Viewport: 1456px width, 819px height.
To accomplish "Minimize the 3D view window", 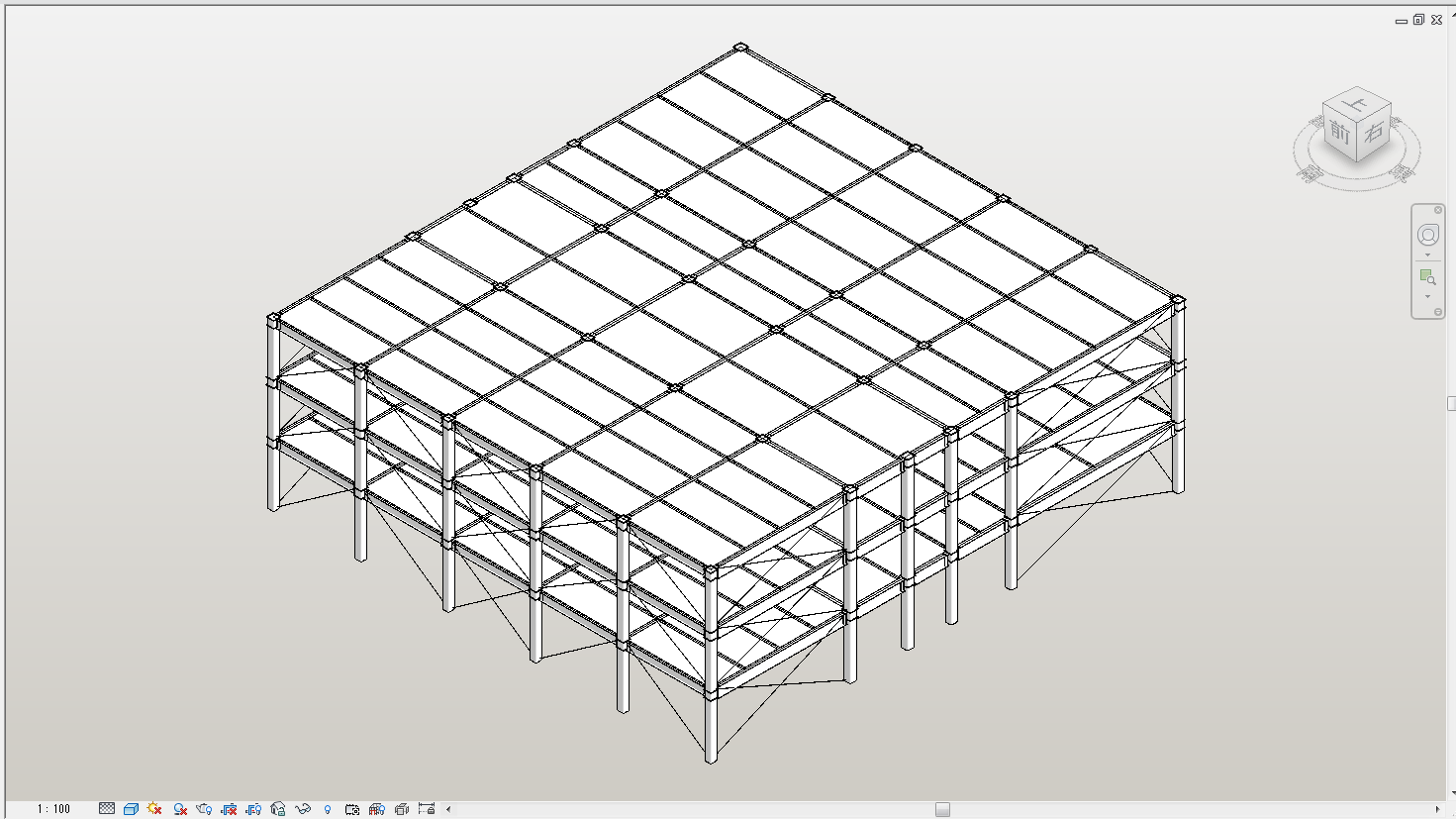I will [1402, 21].
